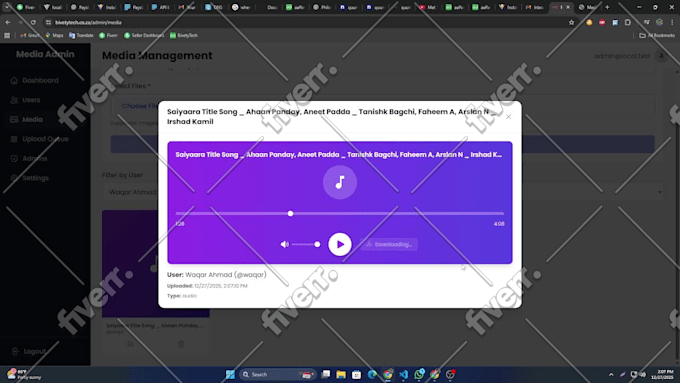Open VS Code from the taskbar
The image size is (680, 383).
403,374
